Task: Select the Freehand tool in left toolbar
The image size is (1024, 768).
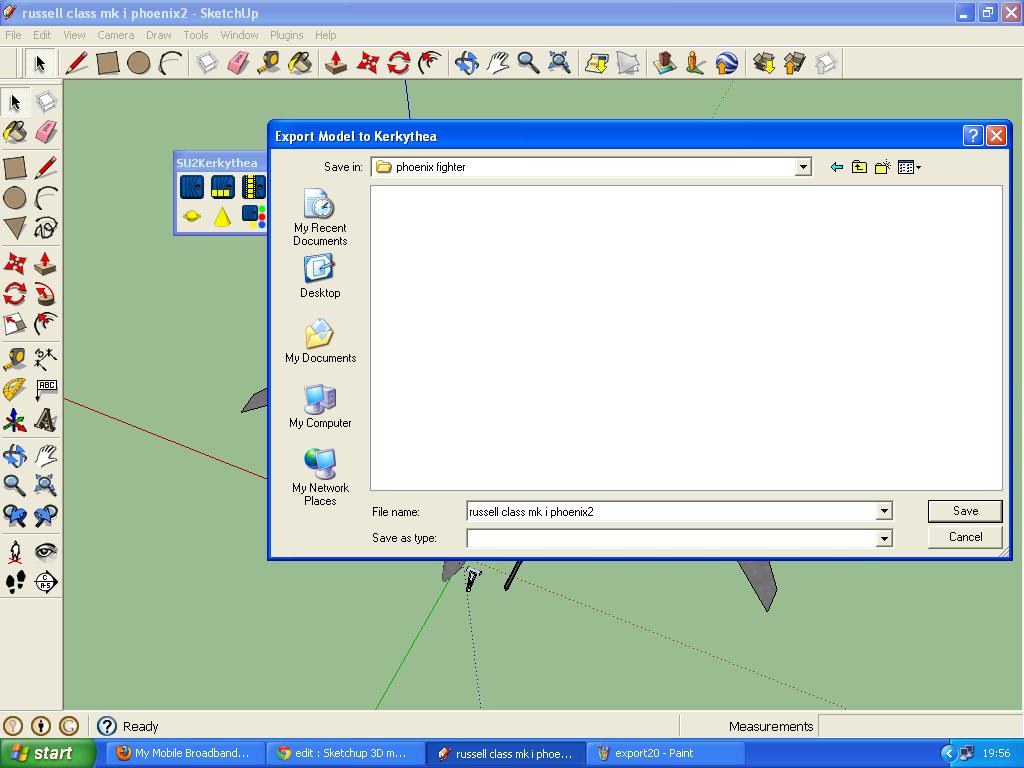Action: (46, 228)
